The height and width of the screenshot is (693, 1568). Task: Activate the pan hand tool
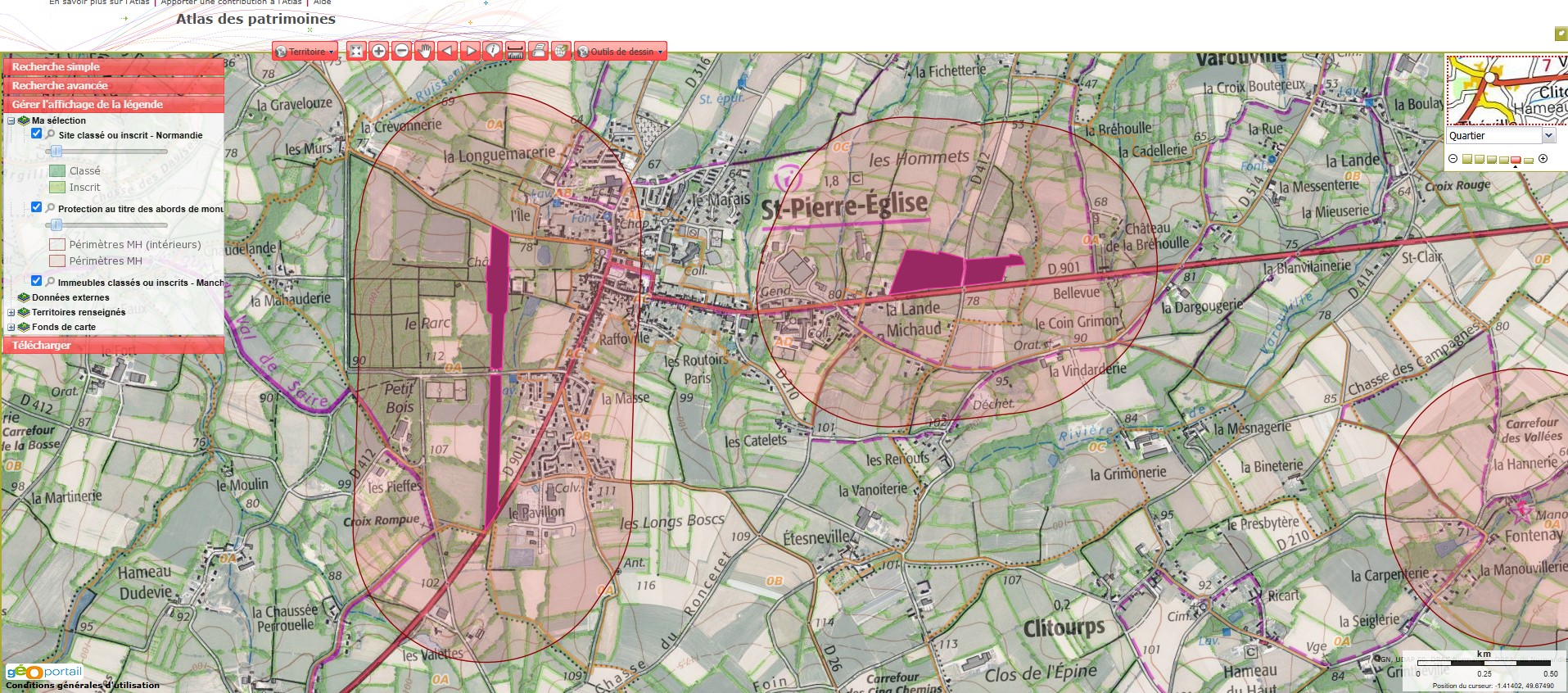[425, 51]
